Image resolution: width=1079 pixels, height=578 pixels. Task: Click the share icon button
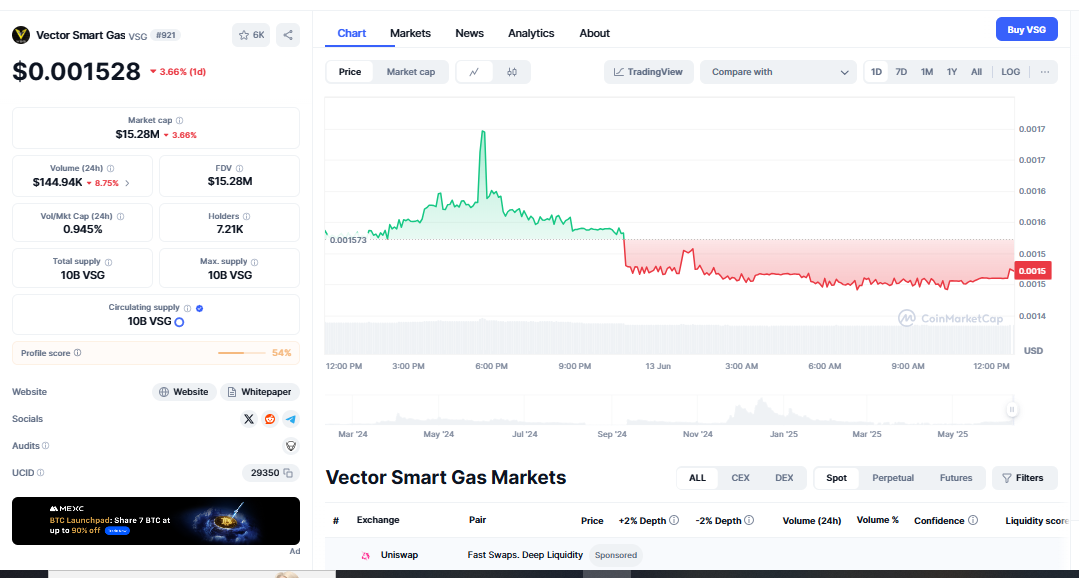[x=288, y=35]
